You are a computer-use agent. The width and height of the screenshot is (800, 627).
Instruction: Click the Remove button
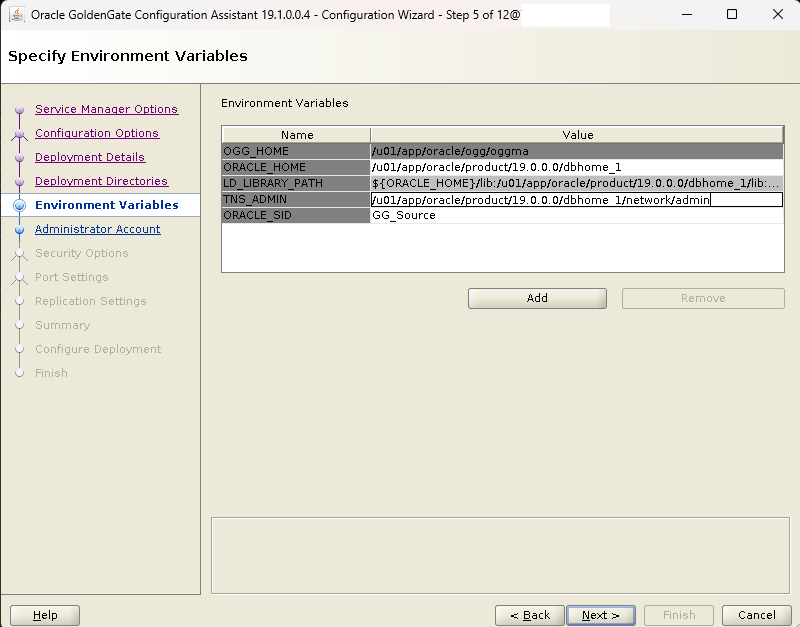click(703, 298)
